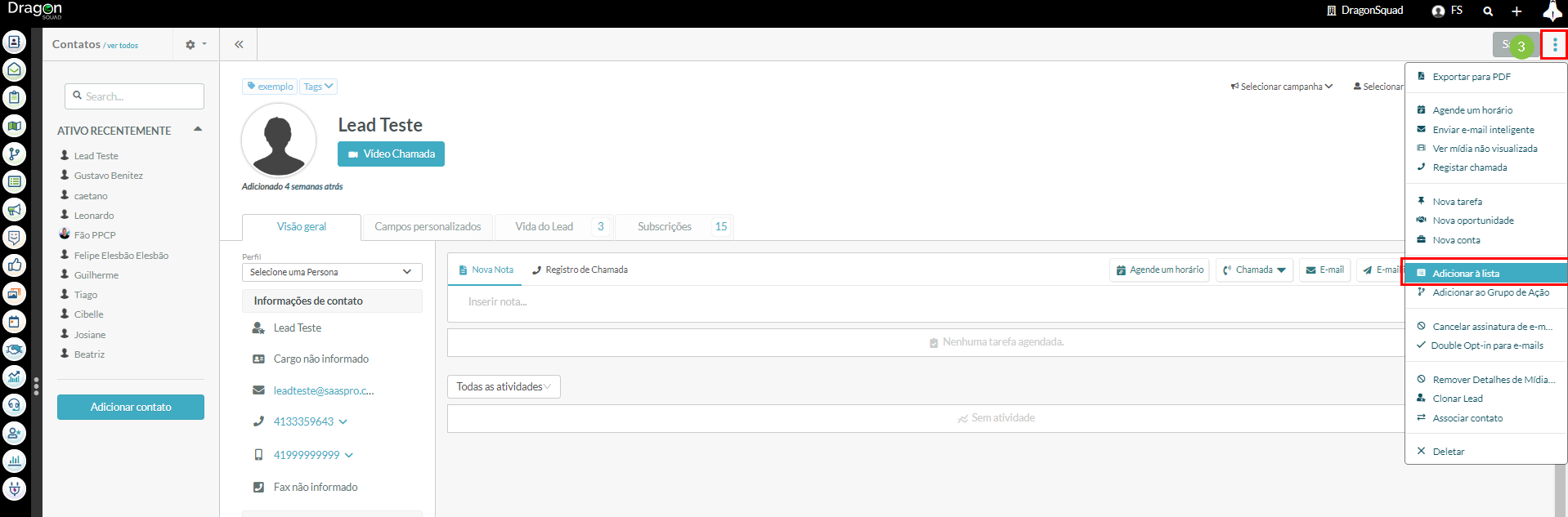This screenshot has width=1568, height=517.
Task: Open the growth chart sidebar icon
Action: click(14, 377)
